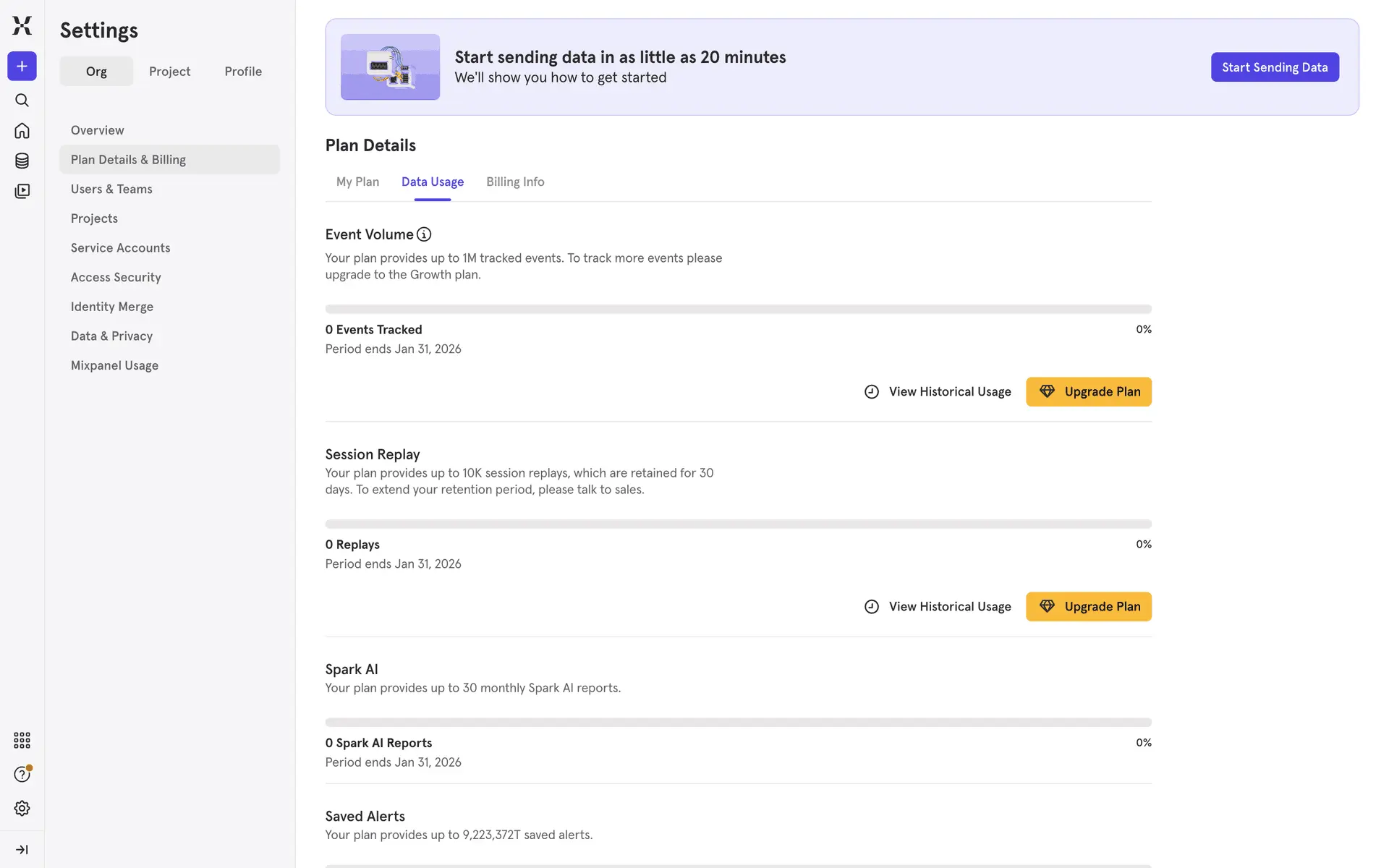Open the Data database stack icon
Image resolution: width=1389 pixels, height=868 pixels.
coord(22,161)
